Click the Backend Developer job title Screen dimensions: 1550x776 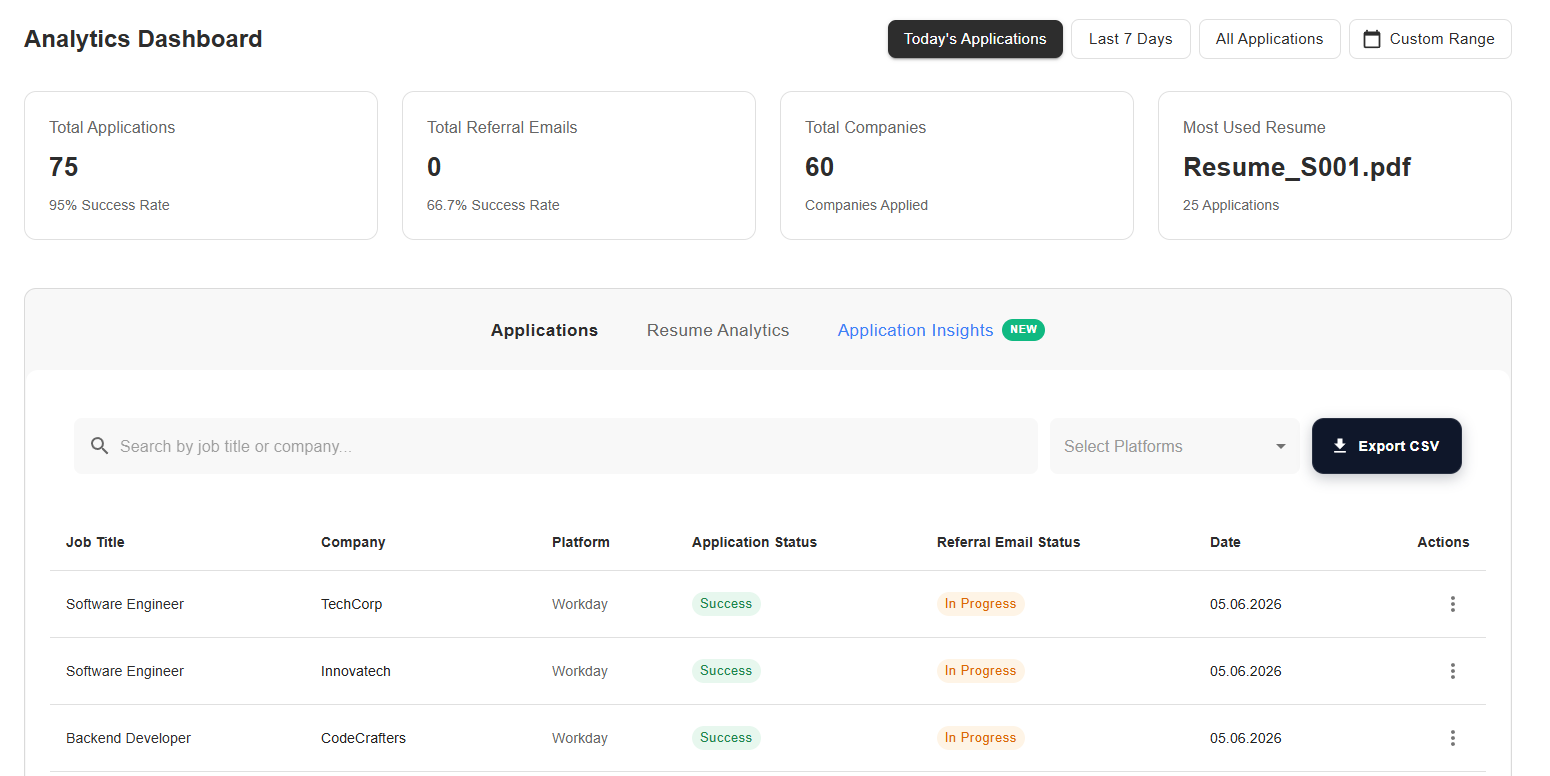(128, 738)
